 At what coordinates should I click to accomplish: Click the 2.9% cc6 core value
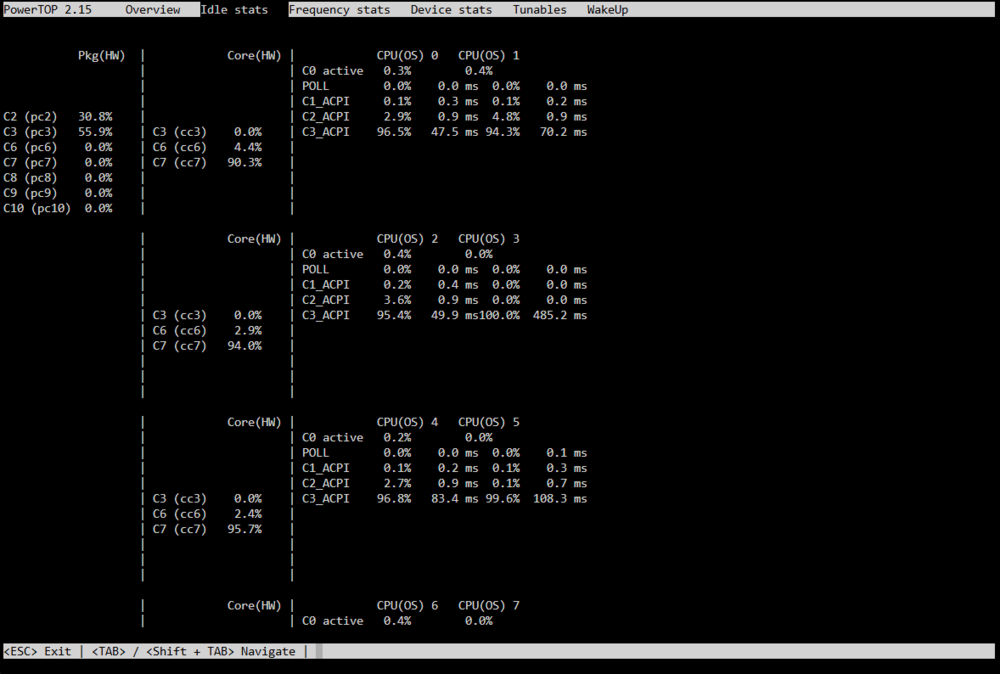click(247, 331)
